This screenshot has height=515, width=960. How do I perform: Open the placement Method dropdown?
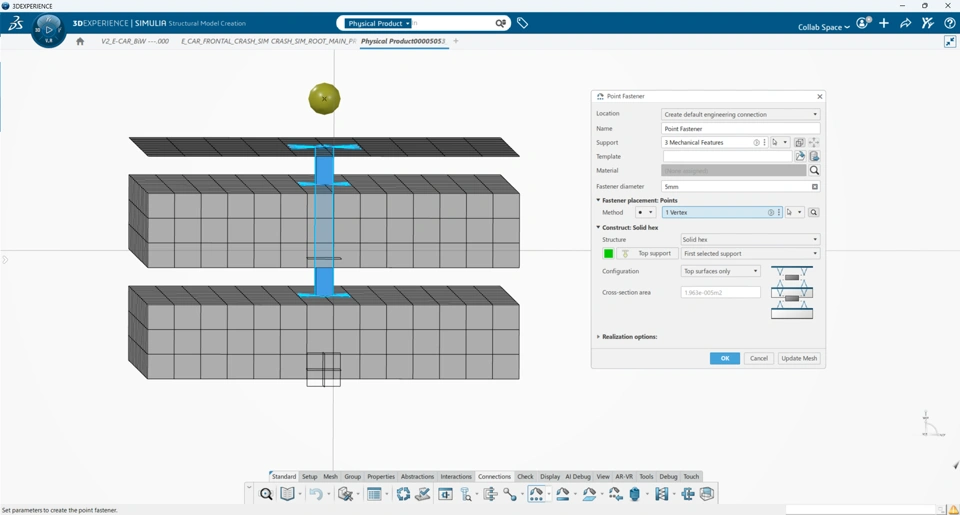coord(645,212)
